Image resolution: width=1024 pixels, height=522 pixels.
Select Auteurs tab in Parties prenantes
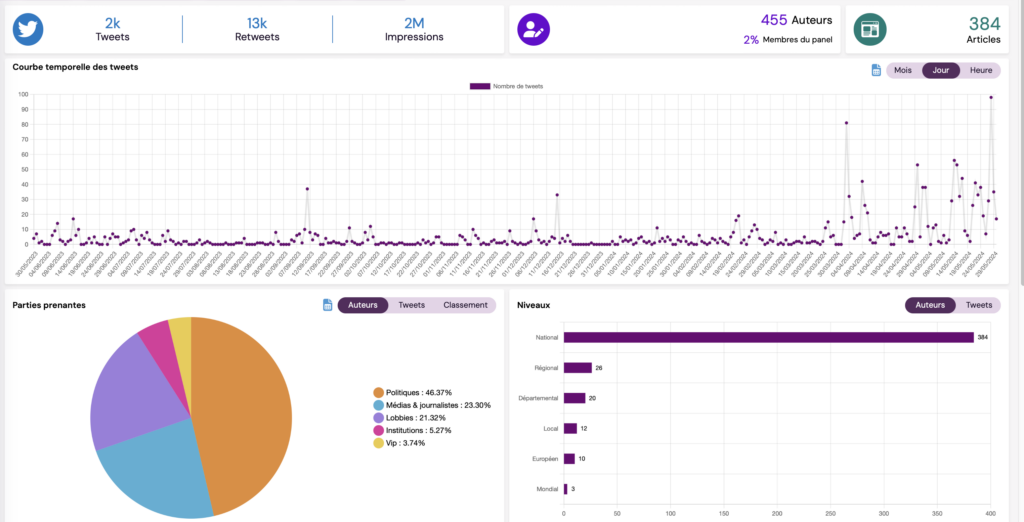tap(362, 305)
